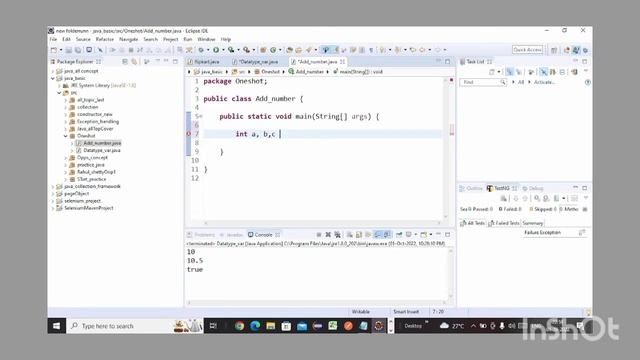Click the Windows Start button
This screenshot has width=640, height=360.
(57, 326)
